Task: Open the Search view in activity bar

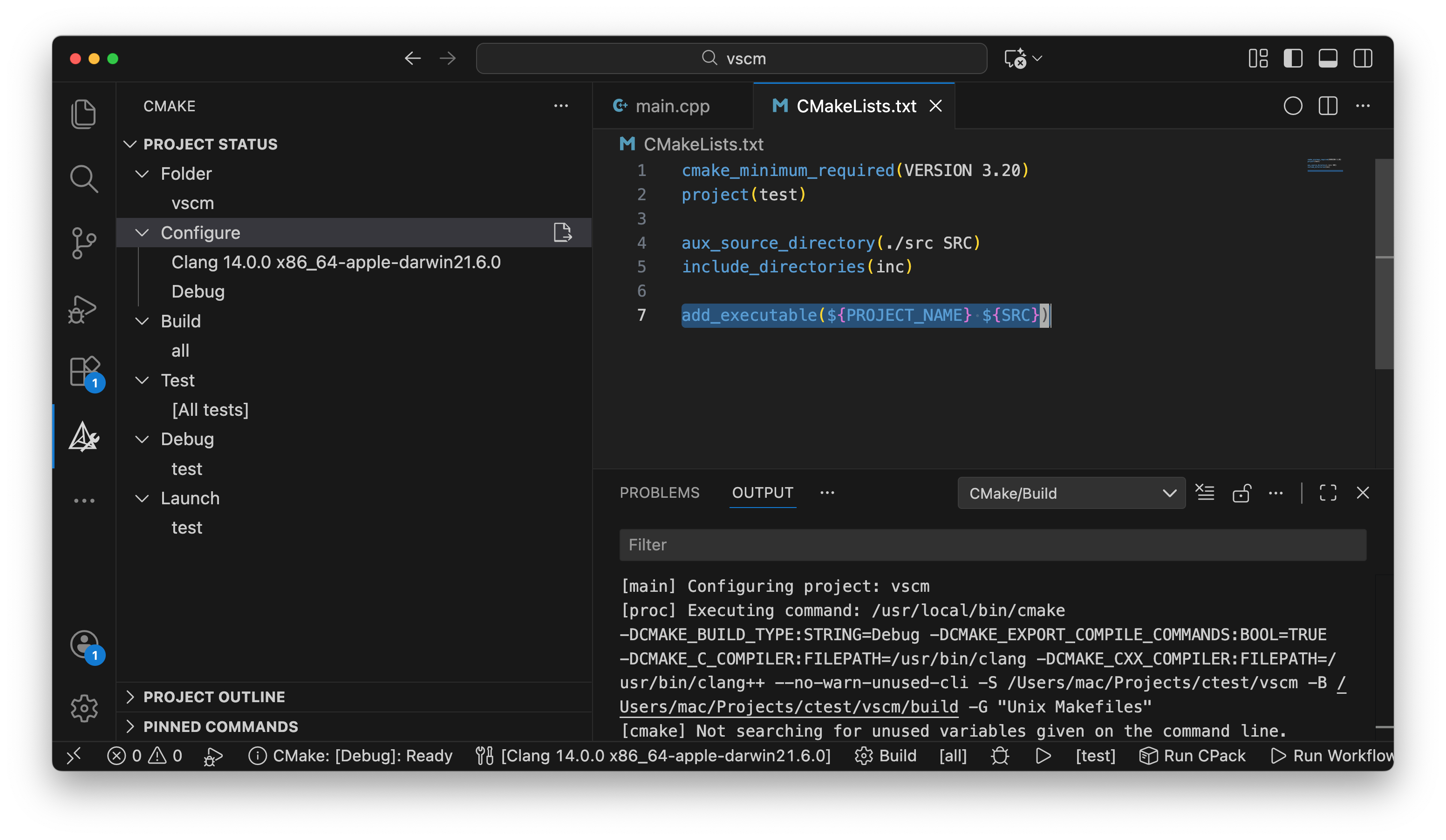Action: 84,179
